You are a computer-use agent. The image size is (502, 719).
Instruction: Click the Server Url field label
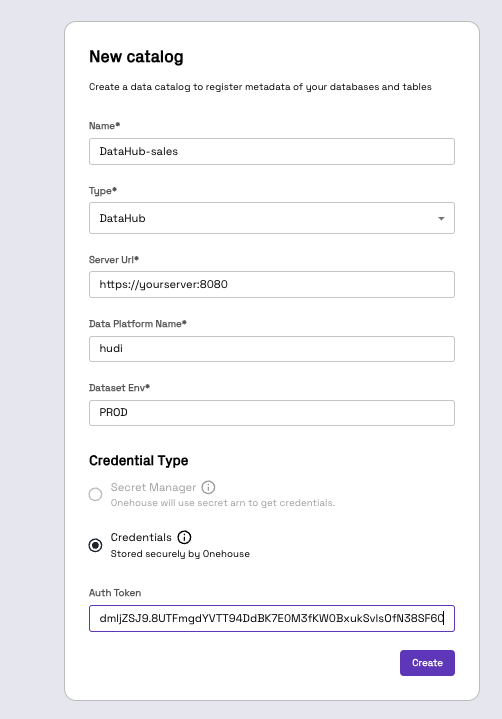click(x=114, y=260)
